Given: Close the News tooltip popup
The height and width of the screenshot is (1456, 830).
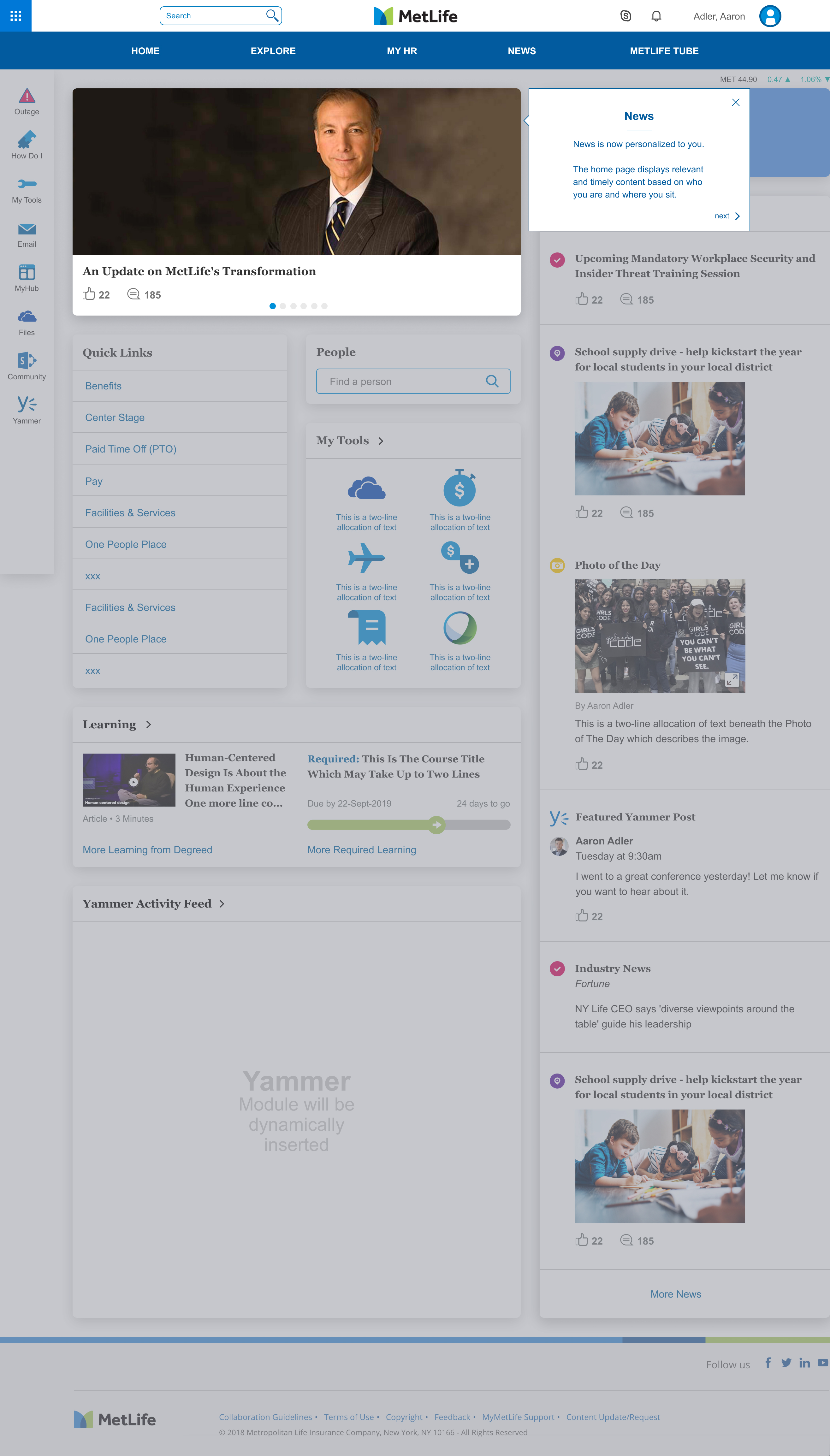Looking at the screenshot, I should pyautogui.click(x=735, y=103).
